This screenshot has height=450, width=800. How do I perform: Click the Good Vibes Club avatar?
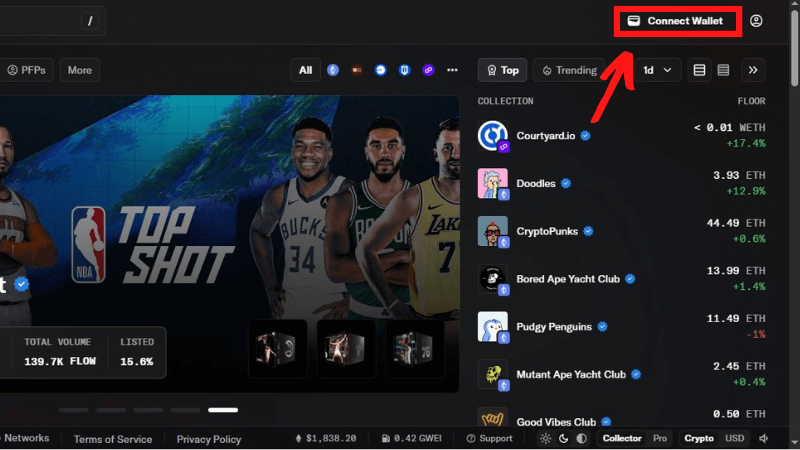tap(493, 417)
